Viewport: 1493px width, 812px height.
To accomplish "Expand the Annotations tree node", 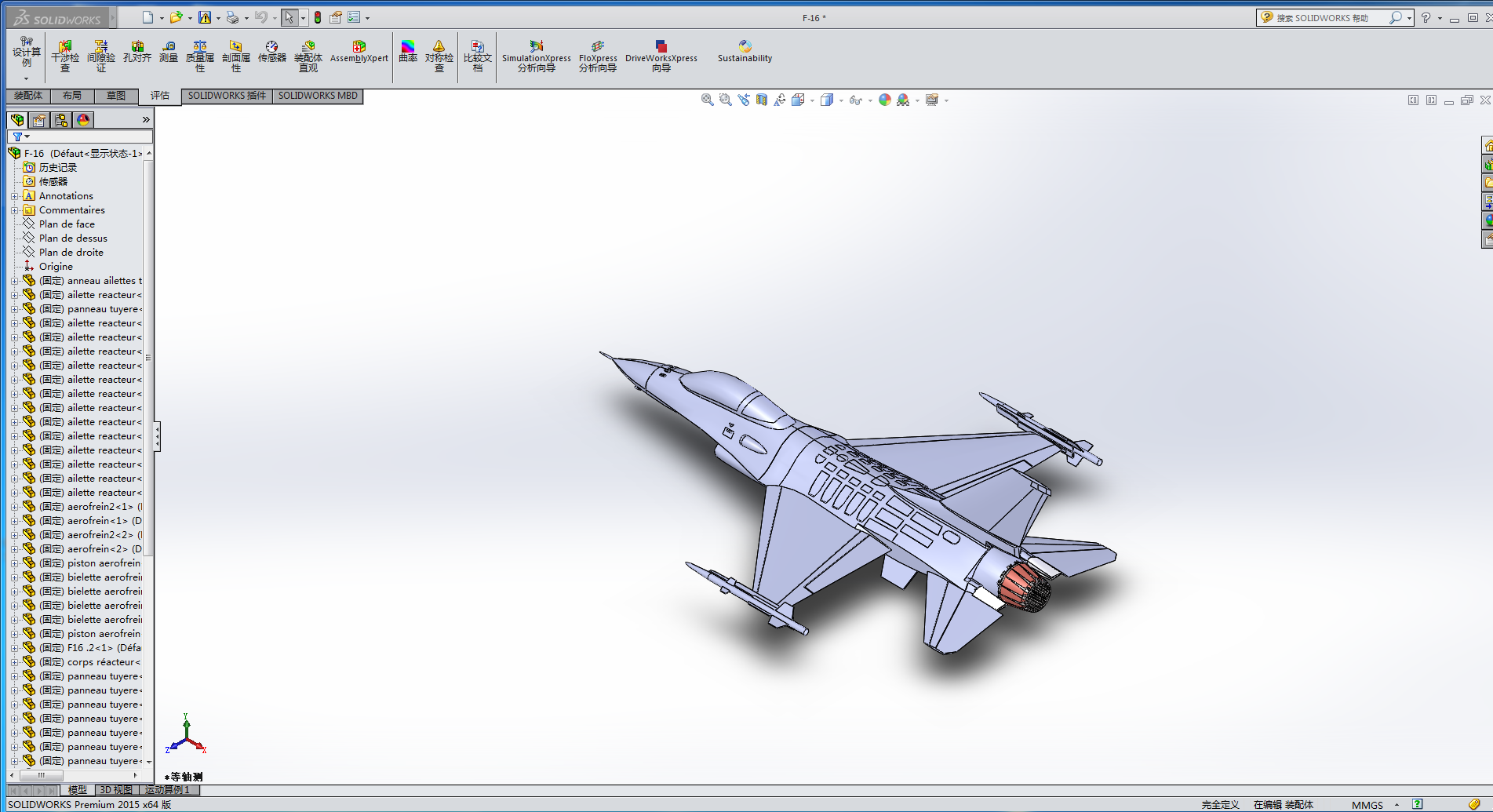I will click(14, 196).
